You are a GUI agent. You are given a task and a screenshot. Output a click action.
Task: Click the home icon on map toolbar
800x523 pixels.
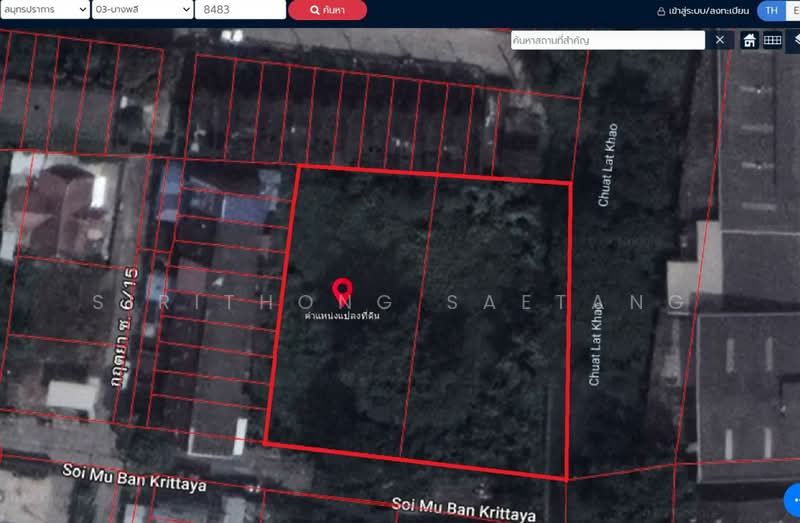point(749,40)
